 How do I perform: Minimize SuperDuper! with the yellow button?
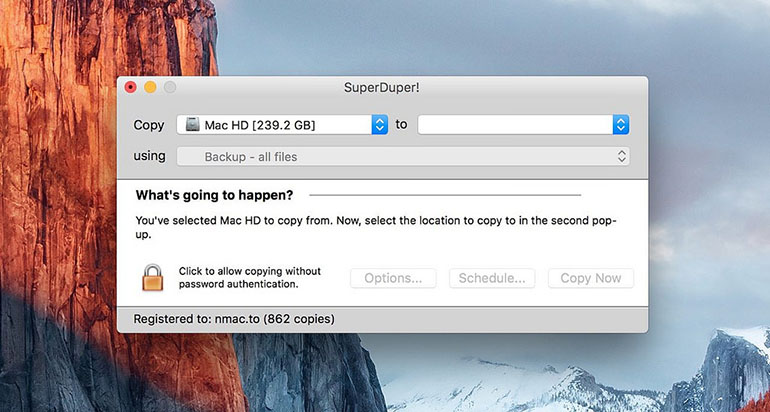[x=150, y=87]
